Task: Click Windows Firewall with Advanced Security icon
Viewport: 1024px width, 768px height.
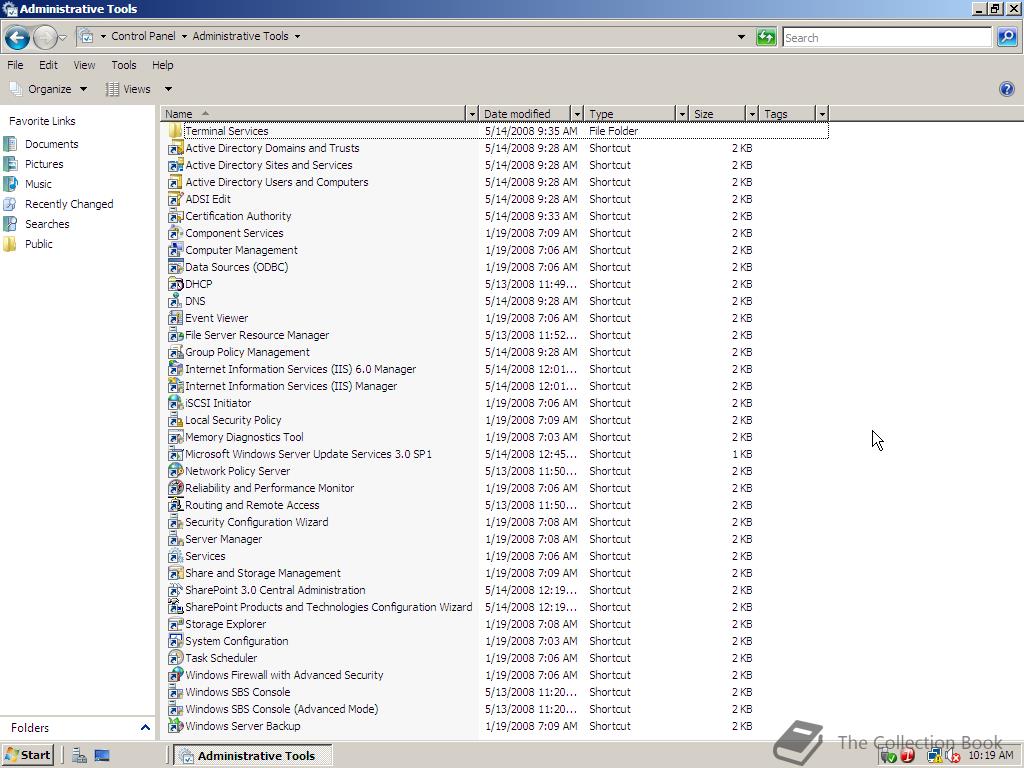Action: [x=175, y=675]
